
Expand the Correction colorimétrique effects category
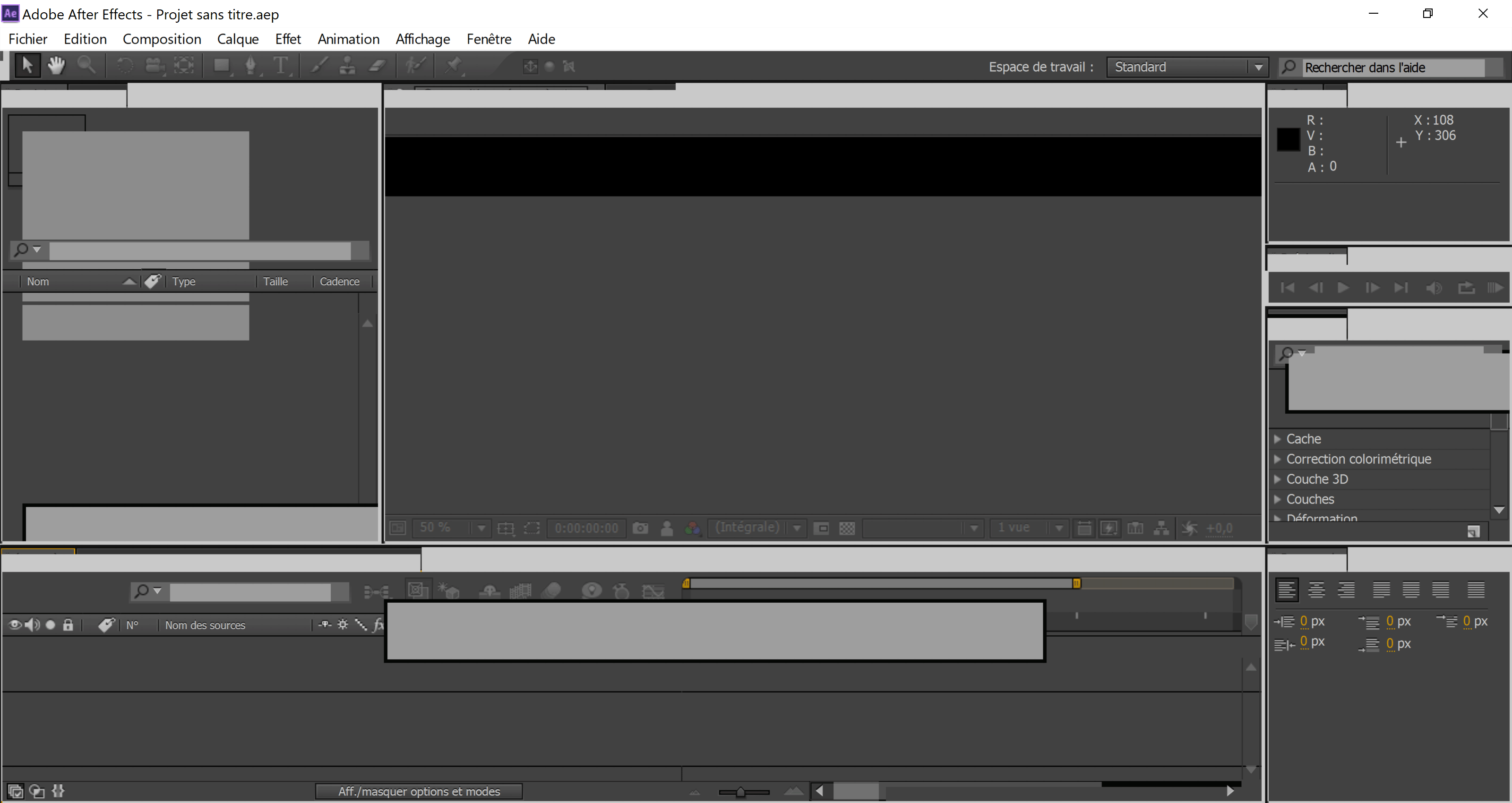point(1358,459)
